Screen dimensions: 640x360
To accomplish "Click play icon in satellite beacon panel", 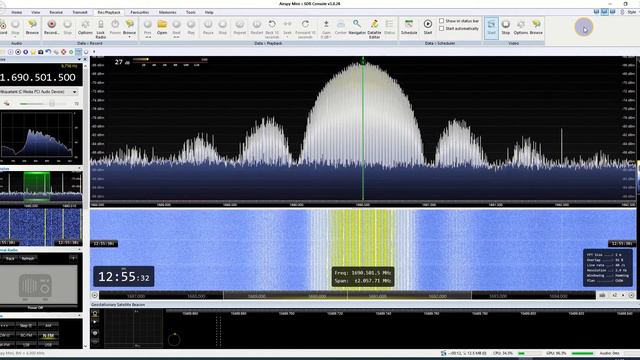I will coord(95,322).
